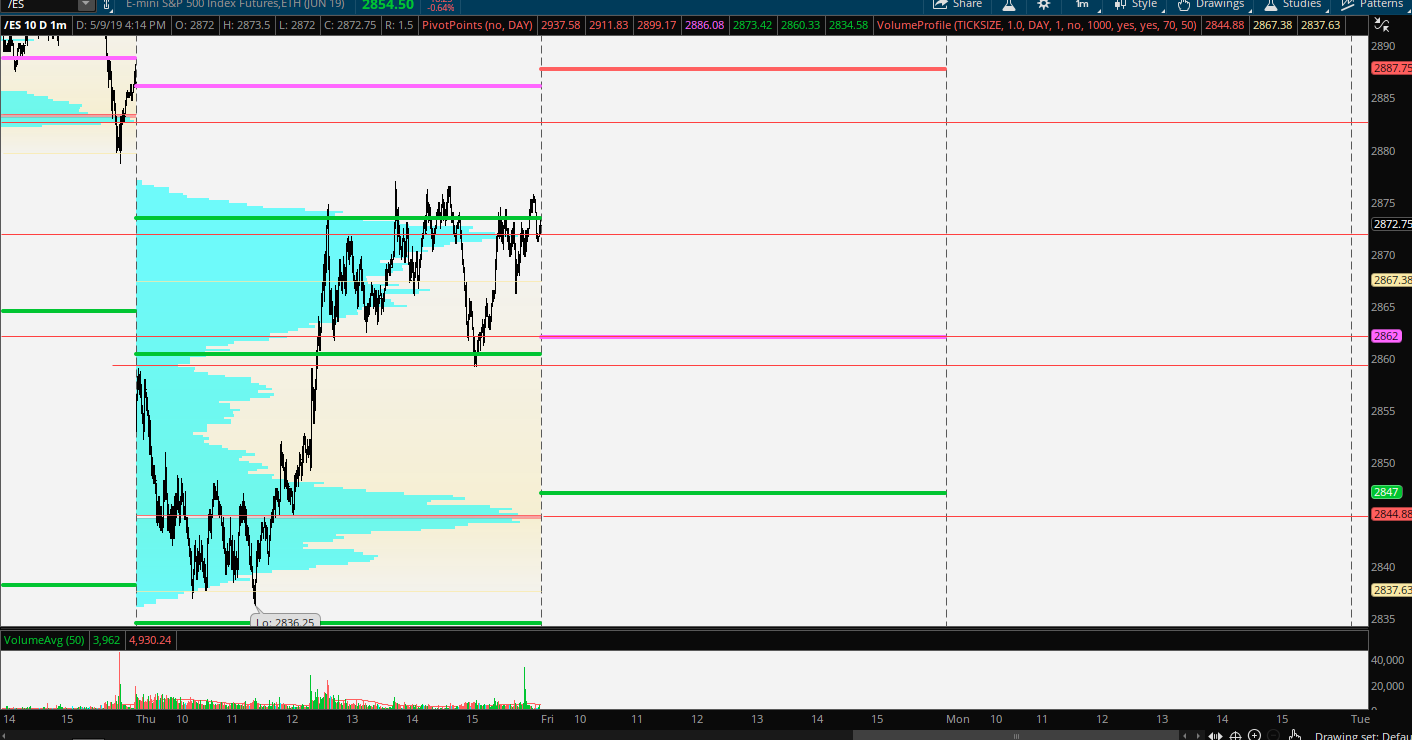Click the red 2887.75 pivot line on Friday
The height and width of the screenshot is (740, 1412).
tap(742, 69)
